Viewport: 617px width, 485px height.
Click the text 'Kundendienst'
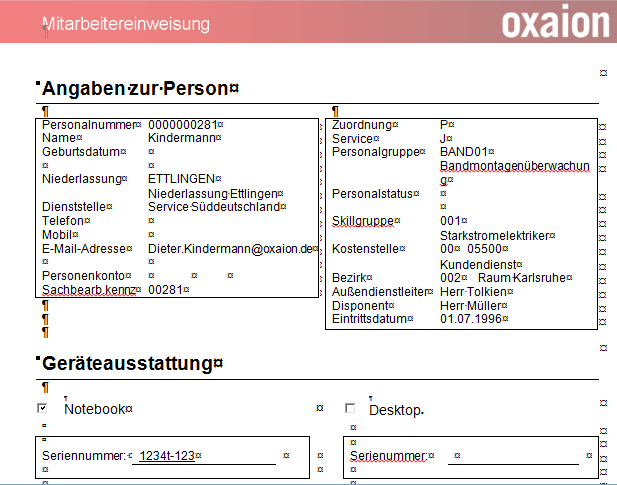tap(478, 264)
